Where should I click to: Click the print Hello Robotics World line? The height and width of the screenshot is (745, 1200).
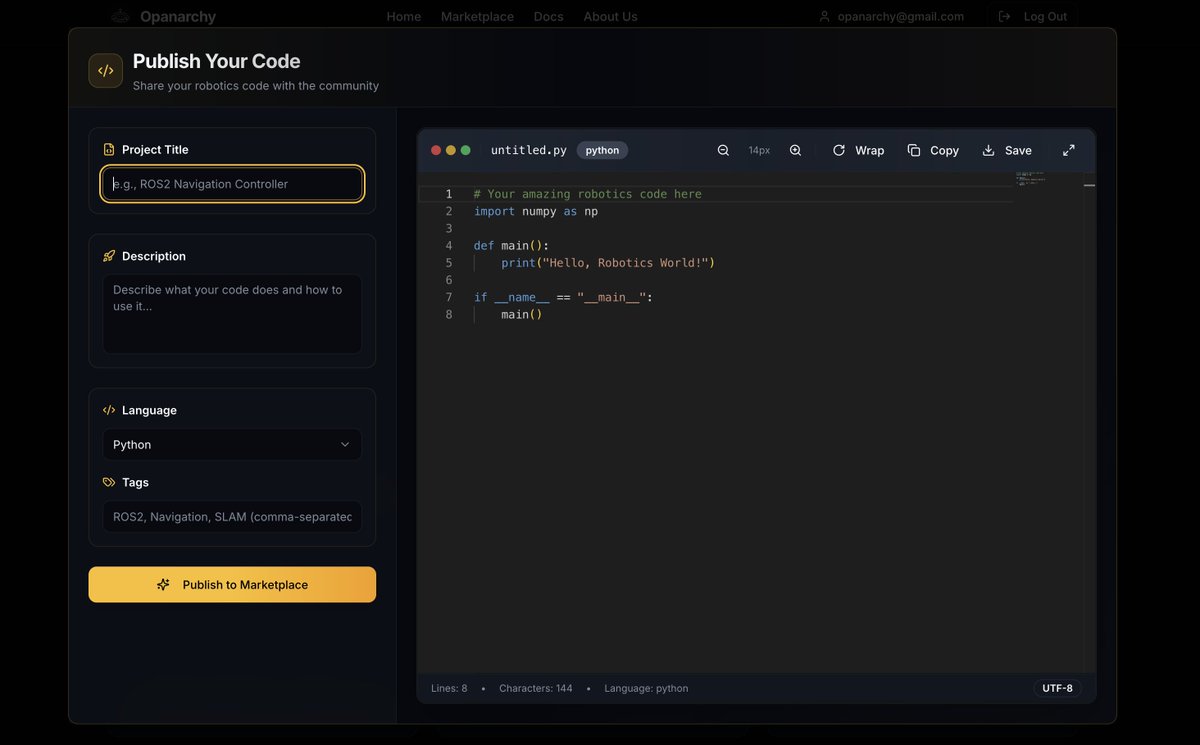coord(608,263)
